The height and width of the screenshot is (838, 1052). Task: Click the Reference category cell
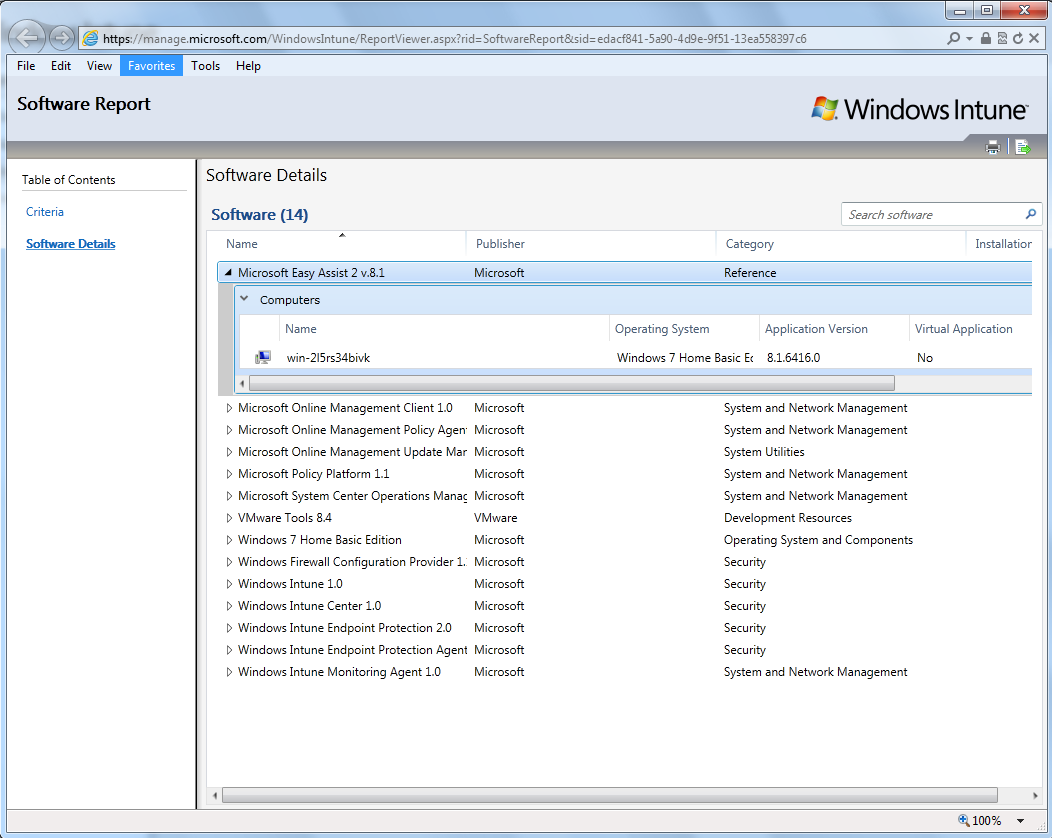(749, 273)
